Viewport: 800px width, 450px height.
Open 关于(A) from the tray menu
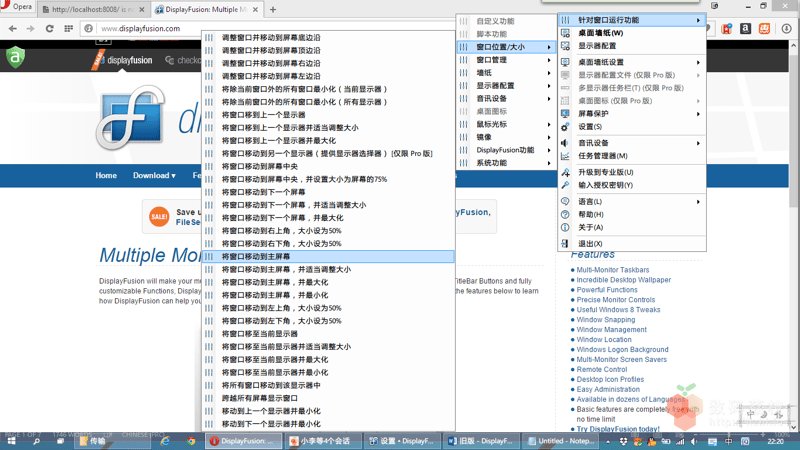(632, 227)
